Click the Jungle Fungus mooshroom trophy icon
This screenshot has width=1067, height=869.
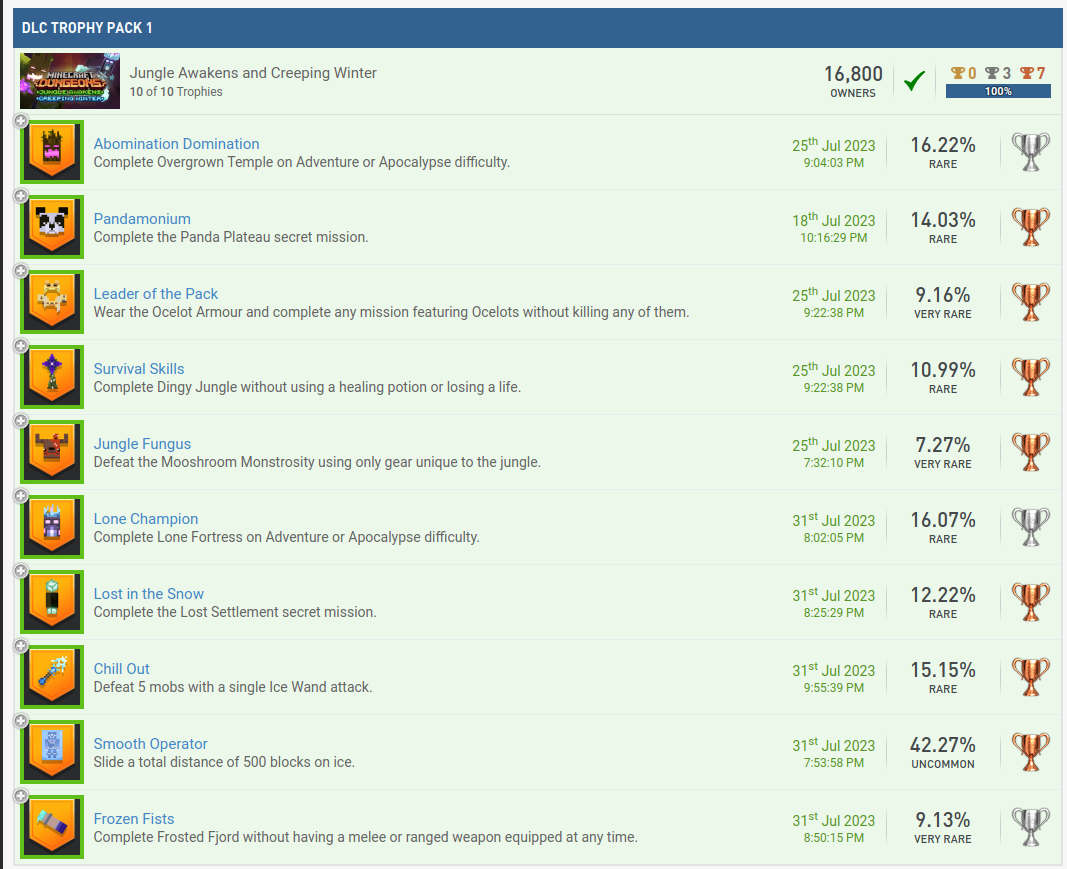(x=52, y=453)
